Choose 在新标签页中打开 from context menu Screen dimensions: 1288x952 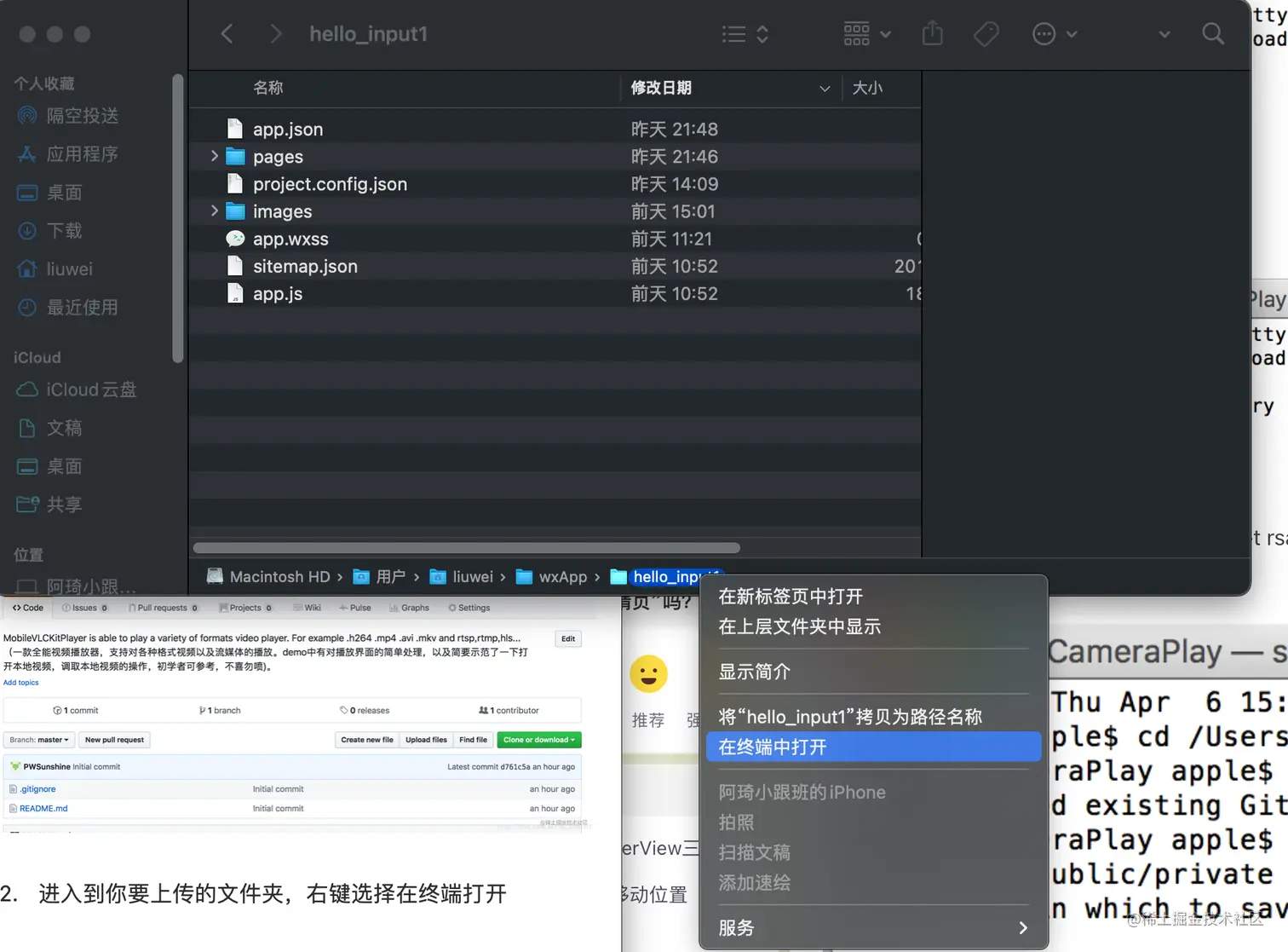pos(874,597)
